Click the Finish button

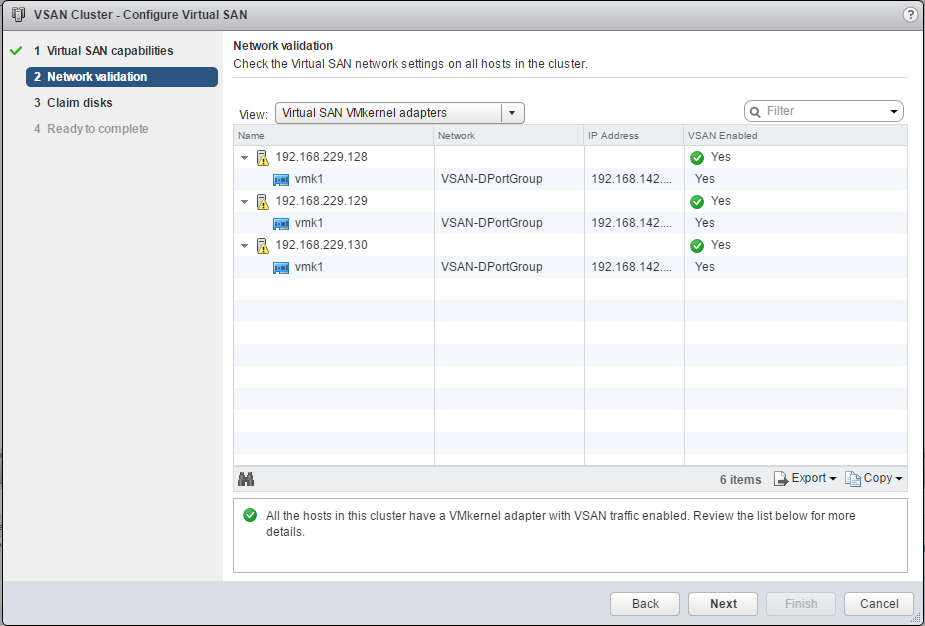801,604
